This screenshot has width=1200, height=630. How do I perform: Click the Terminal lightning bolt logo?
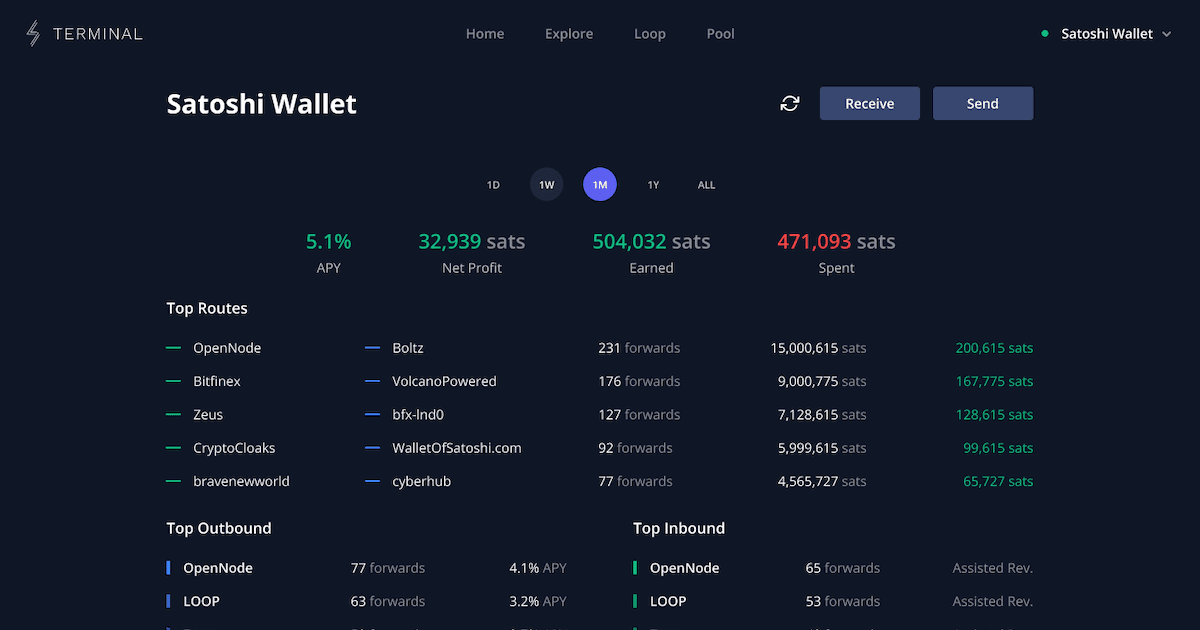34,34
